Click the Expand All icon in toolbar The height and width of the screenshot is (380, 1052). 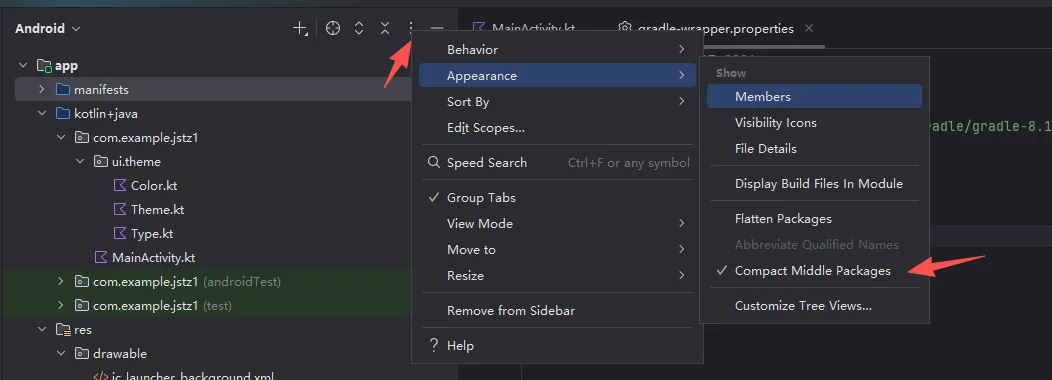point(359,28)
